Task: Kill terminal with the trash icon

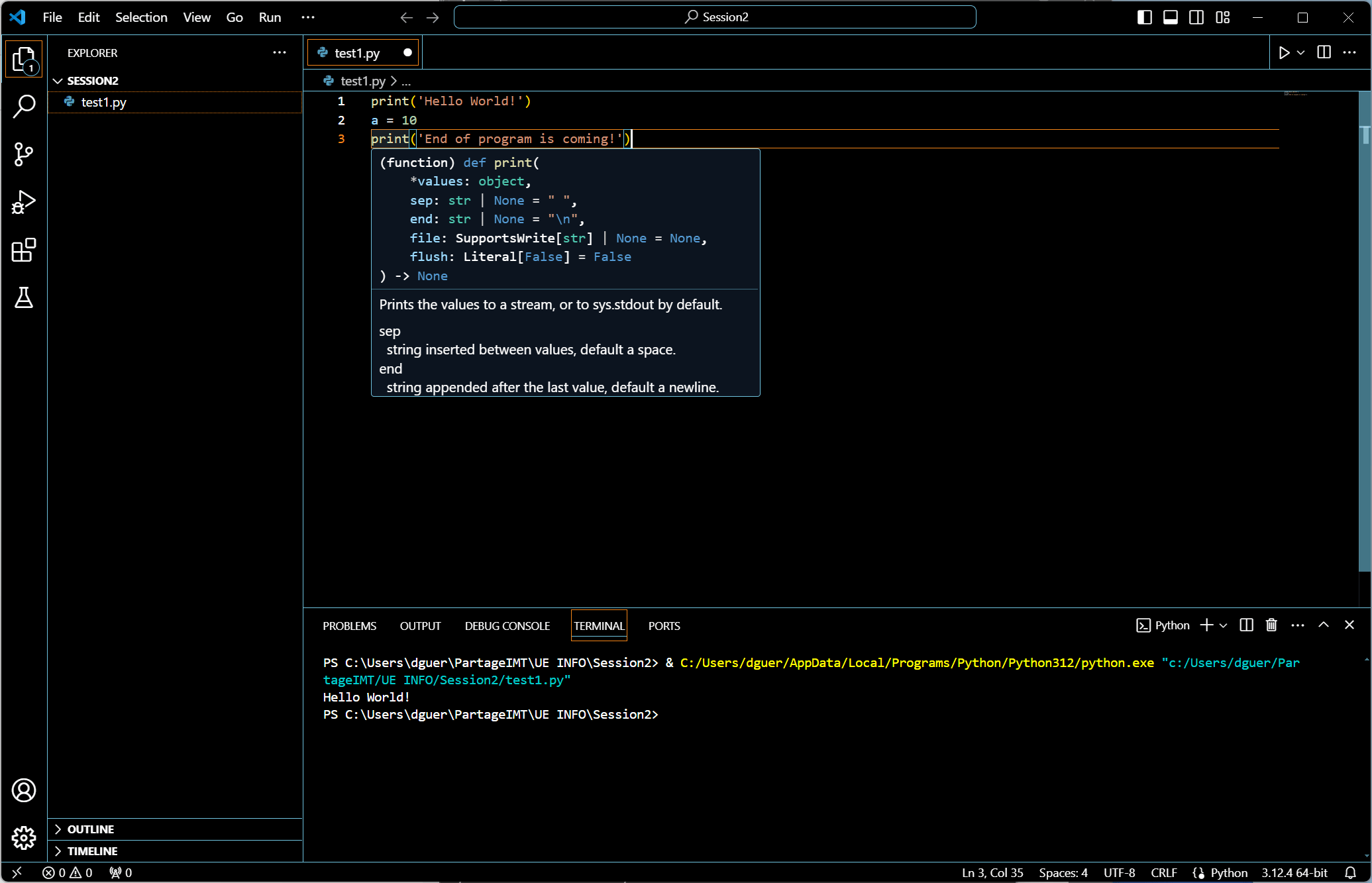Action: (x=1271, y=625)
